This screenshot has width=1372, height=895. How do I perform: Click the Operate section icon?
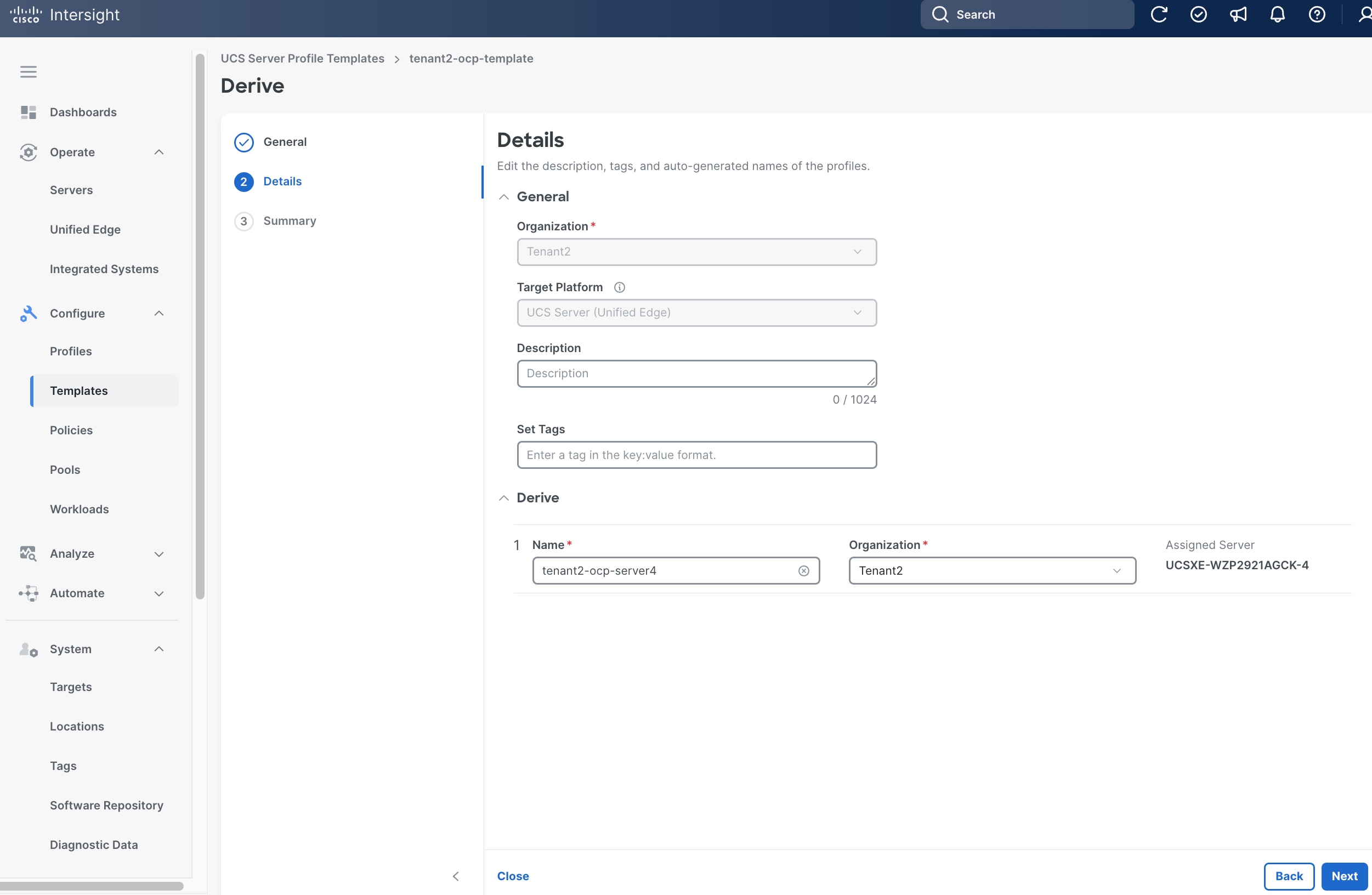(29, 152)
